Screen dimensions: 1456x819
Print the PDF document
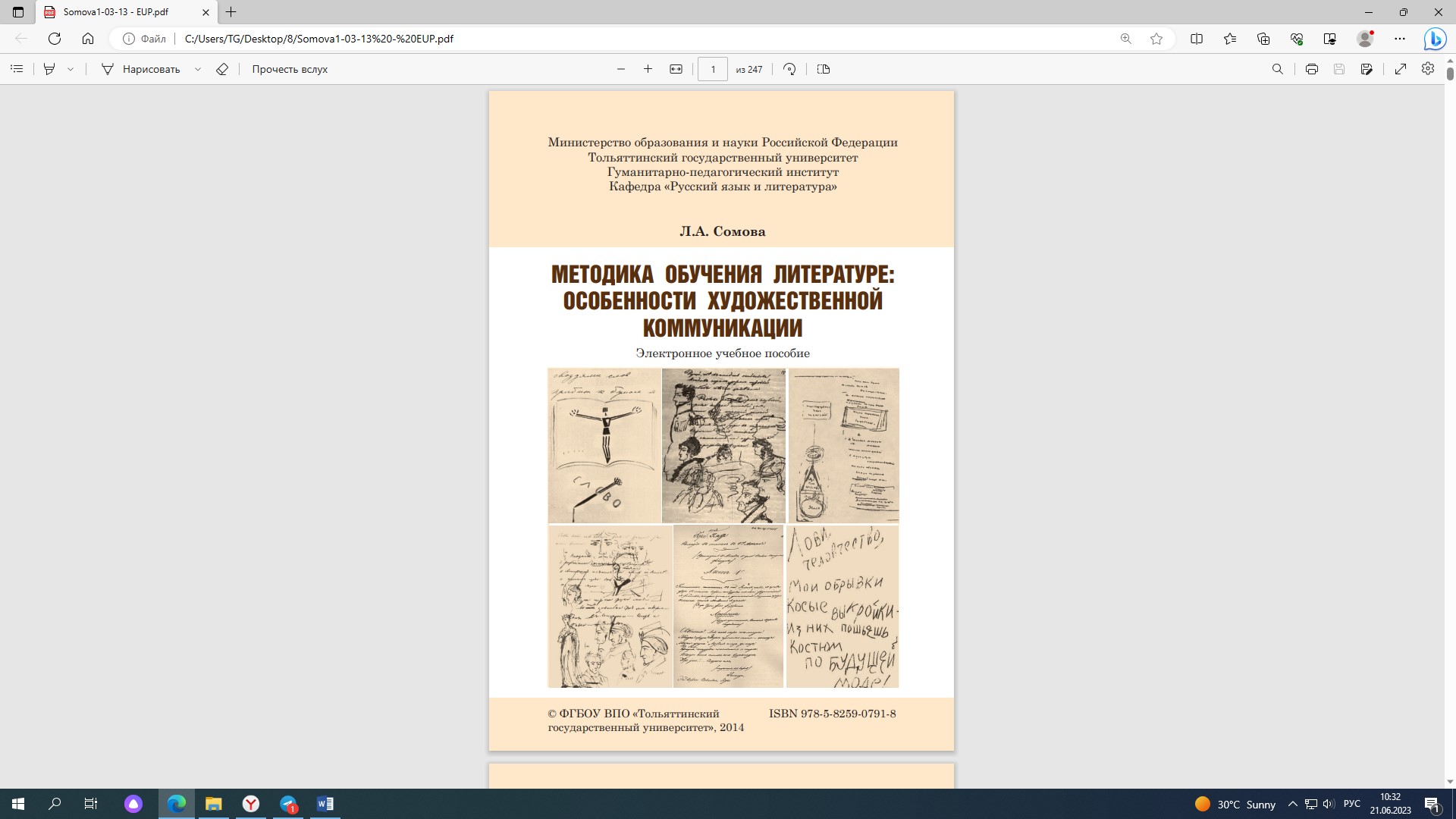click(1312, 69)
